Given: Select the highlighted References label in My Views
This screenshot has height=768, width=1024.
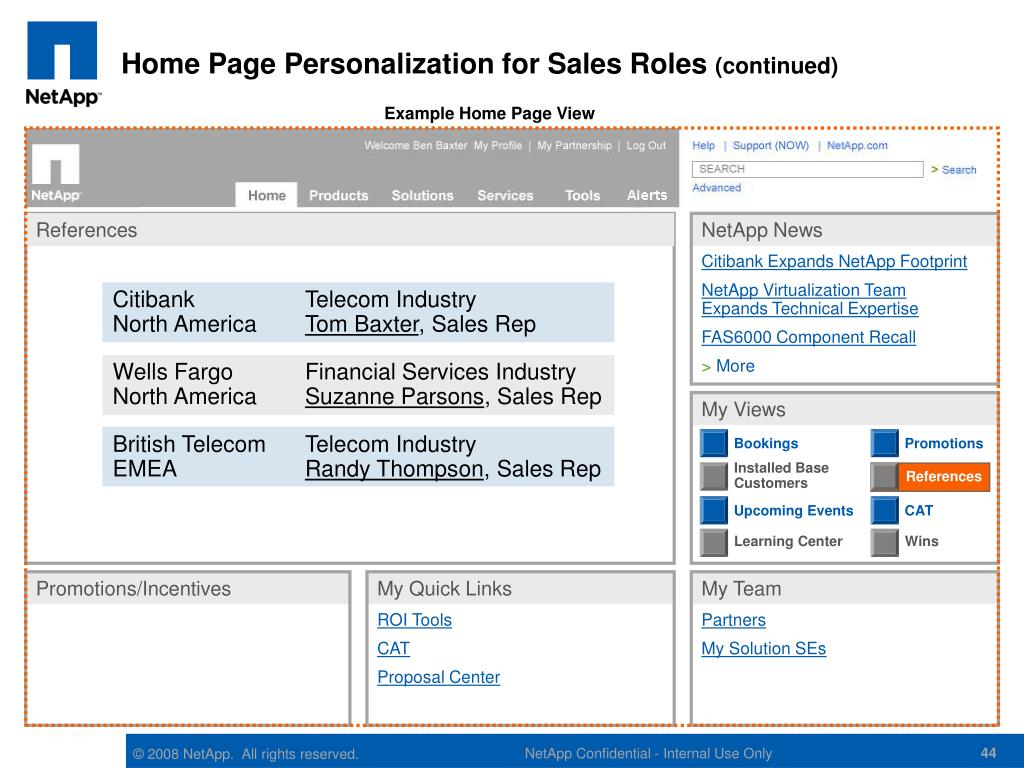Looking at the screenshot, I should pyautogui.click(x=944, y=476).
